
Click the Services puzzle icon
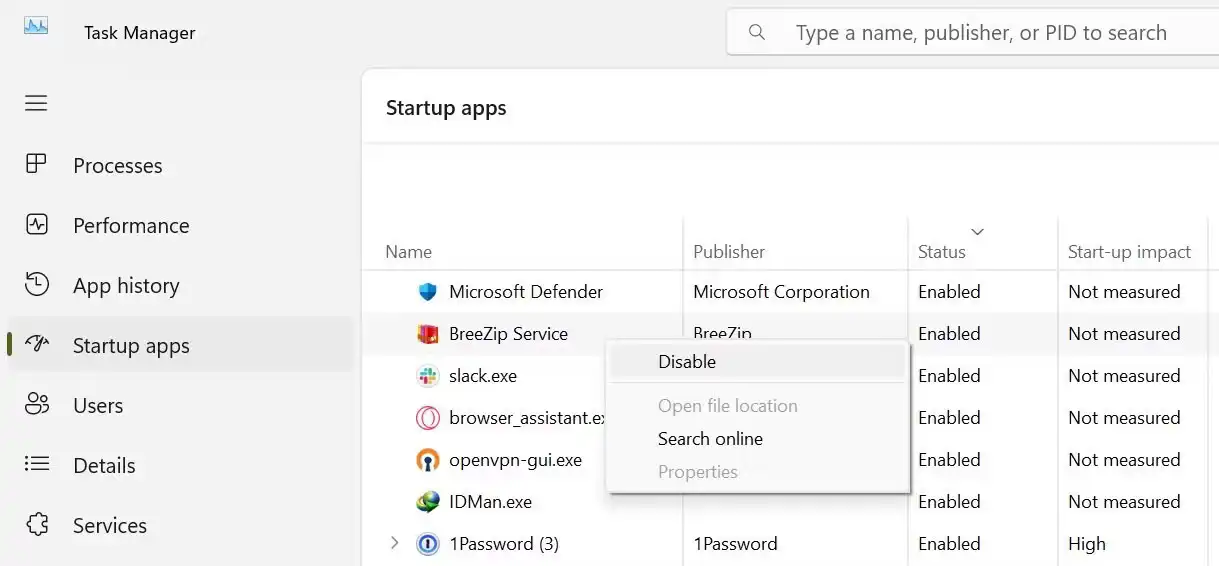tap(36, 525)
